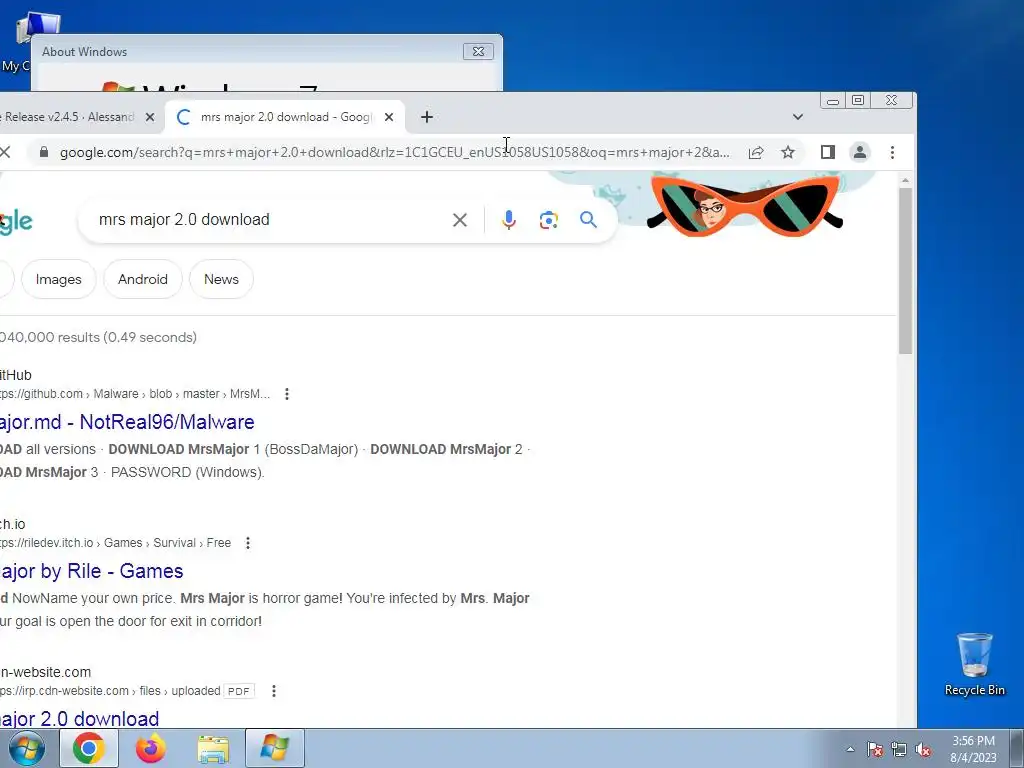
Task: Click the scrollbar up arrow
Action: click(x=905, y=180)
